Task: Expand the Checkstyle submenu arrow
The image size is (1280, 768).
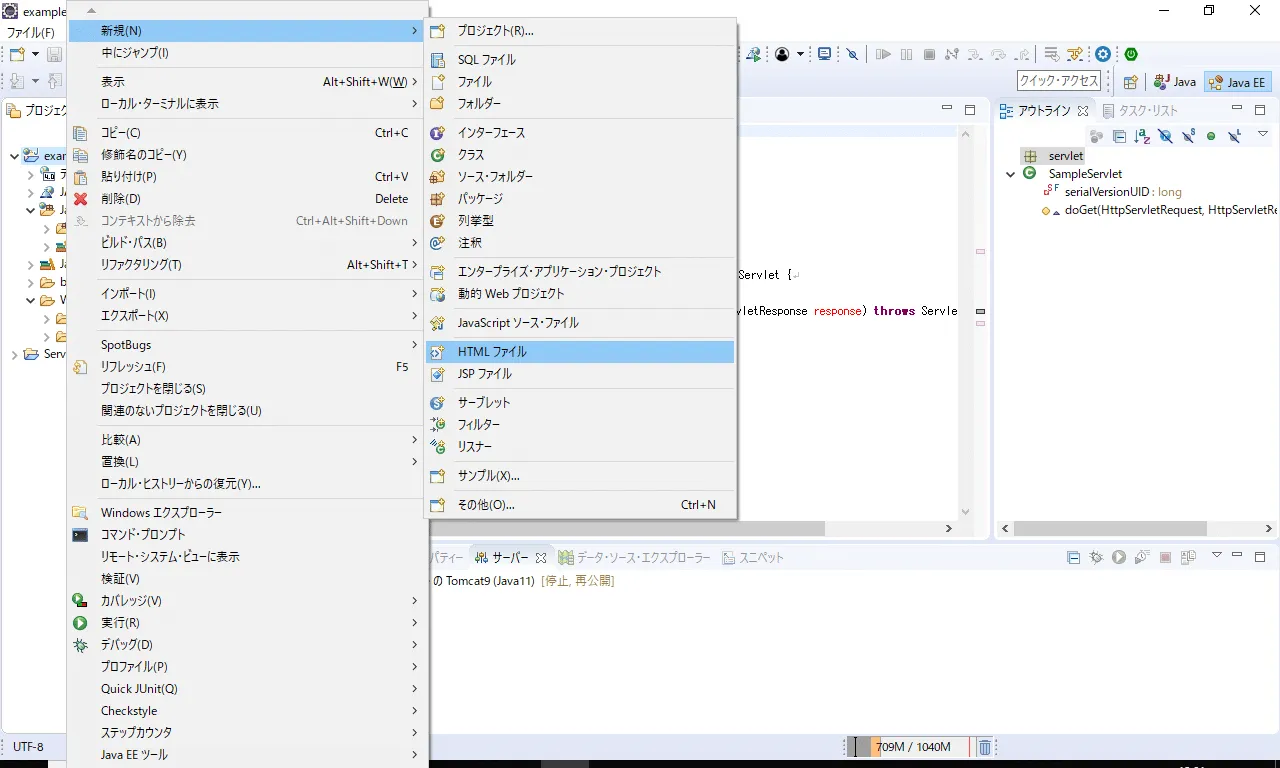Action: [414, 711]
